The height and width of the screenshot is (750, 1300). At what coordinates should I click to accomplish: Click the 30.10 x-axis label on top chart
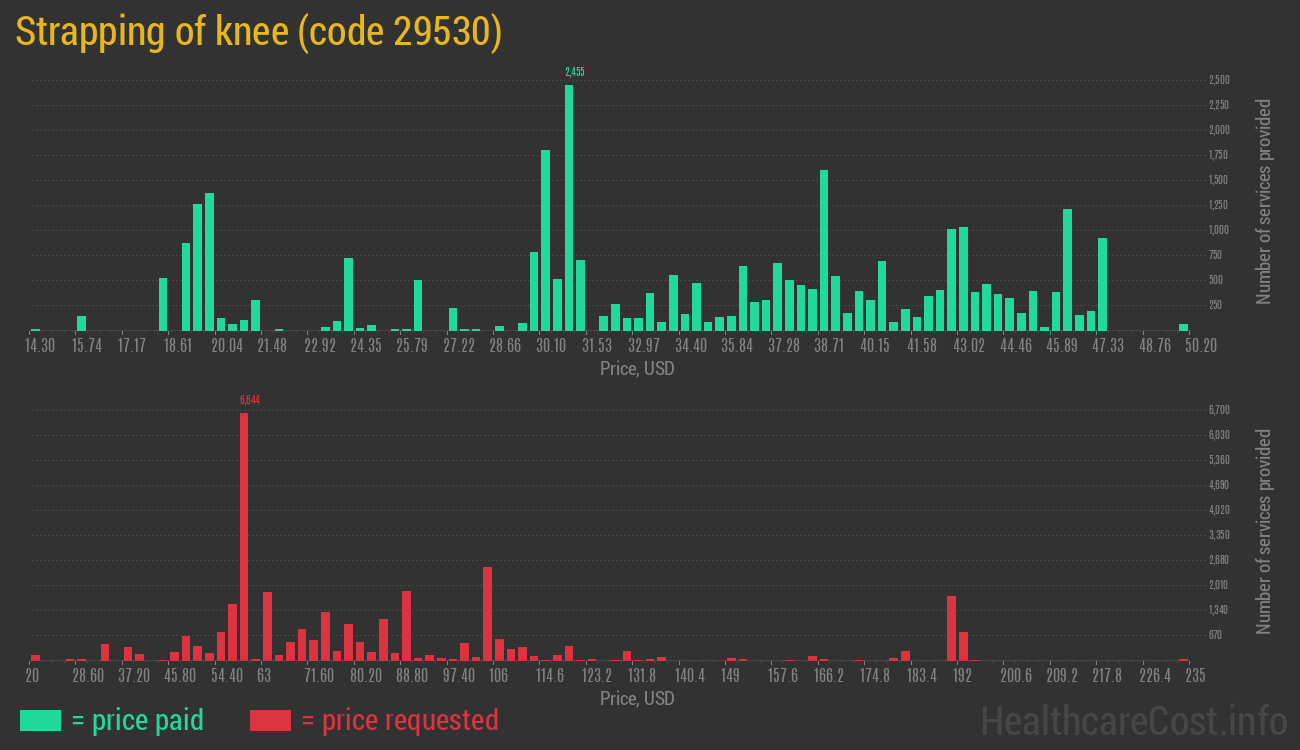[551, 346]
